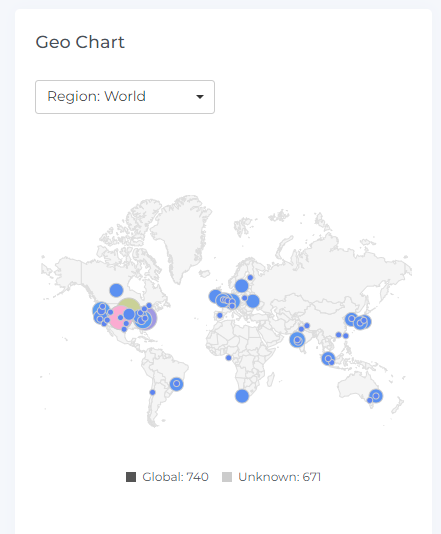441x534 pixels.
Task: Click the Global: 740 legend entry
Action: [x=167, y=477]
